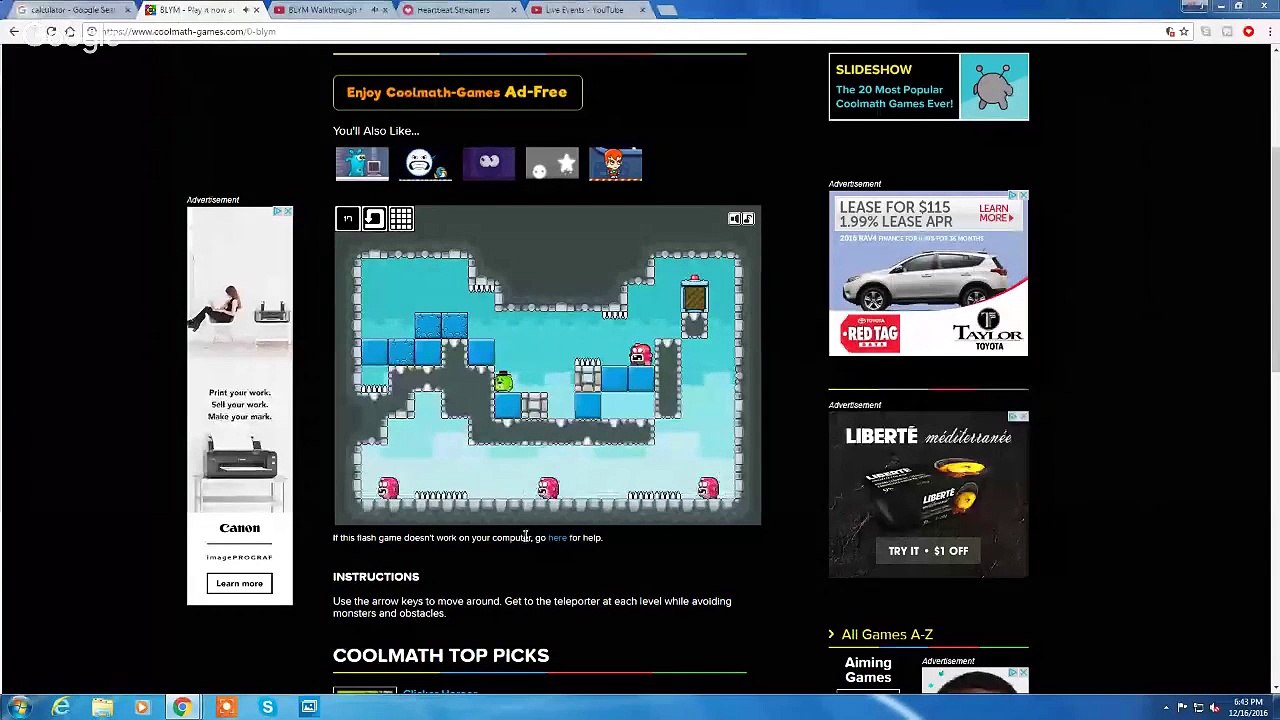
Task: Open the All Games A-Z link
Action: (887, 634)
